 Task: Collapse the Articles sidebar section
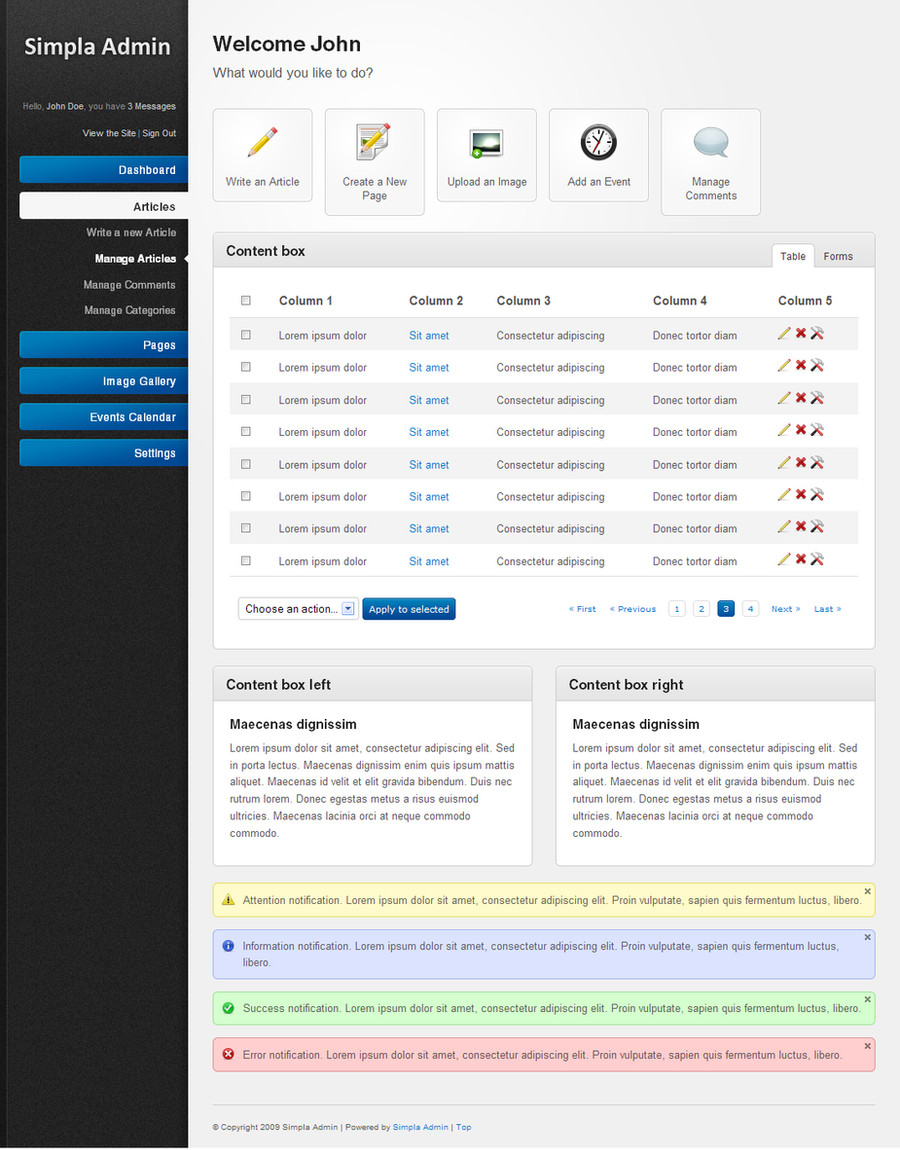(103, 206)
